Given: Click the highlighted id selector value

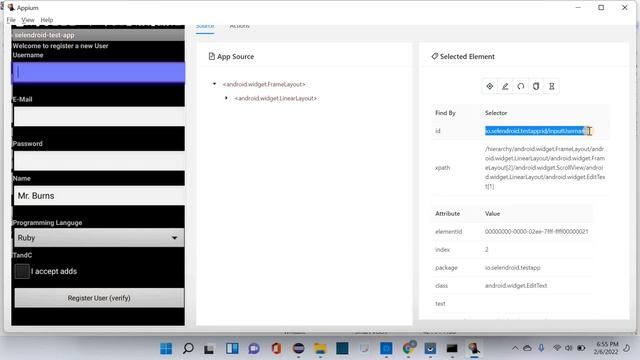Looking at the screenshot, I should (536, 131).
